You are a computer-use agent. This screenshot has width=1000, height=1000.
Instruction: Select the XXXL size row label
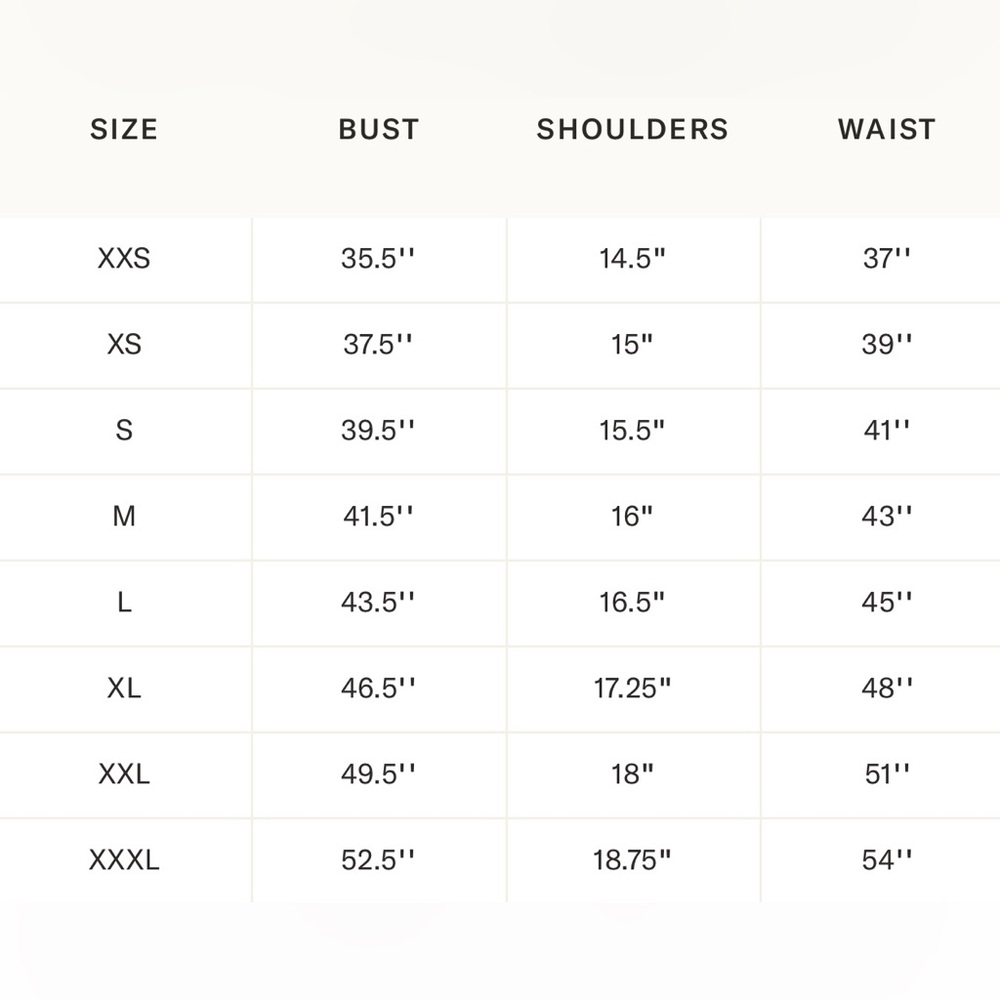124,860
